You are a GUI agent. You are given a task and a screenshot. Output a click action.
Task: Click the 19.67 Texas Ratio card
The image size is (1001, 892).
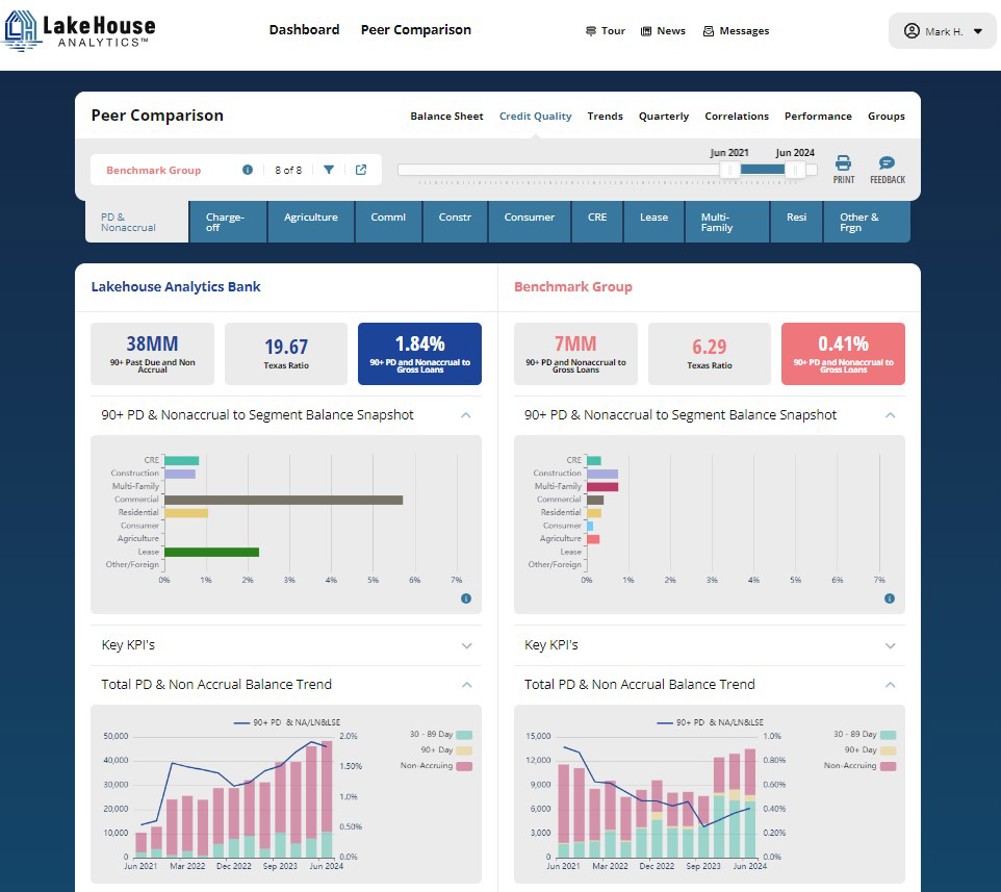point(286,353)
